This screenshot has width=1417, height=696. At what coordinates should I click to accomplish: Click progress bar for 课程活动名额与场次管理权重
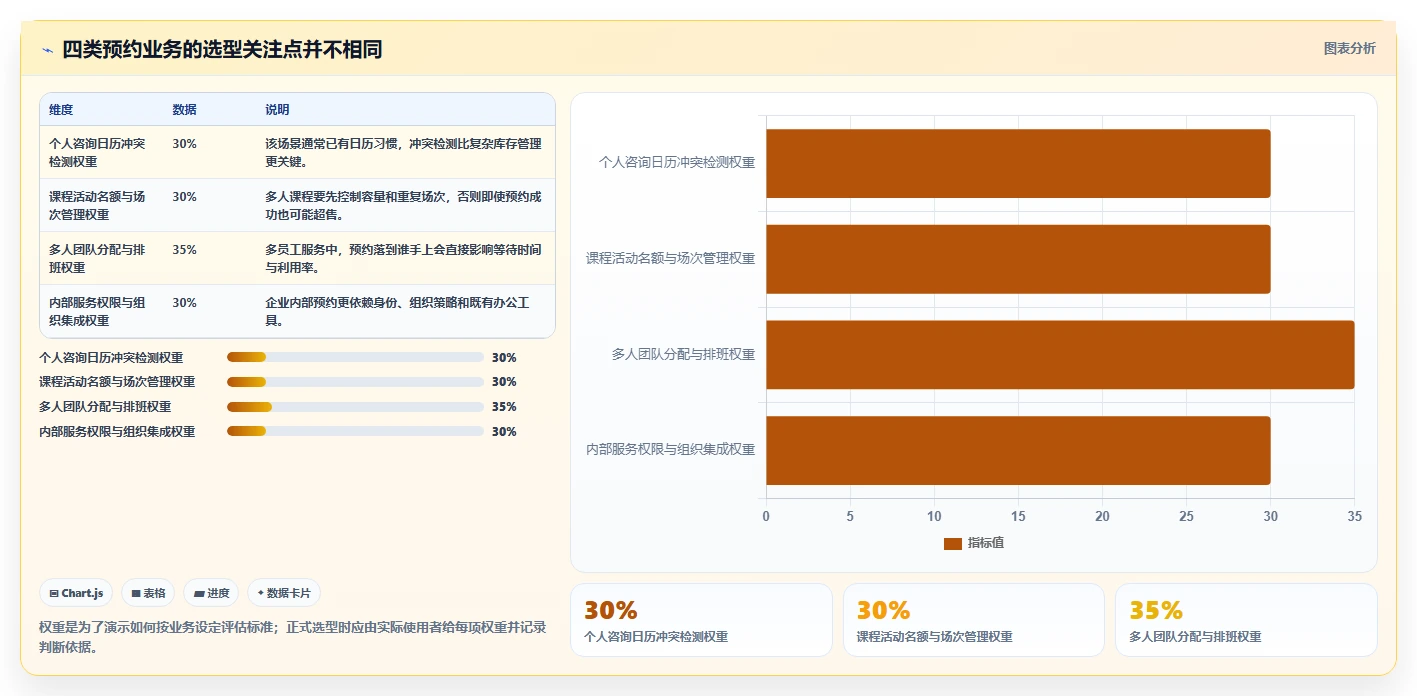coord(355,382)
